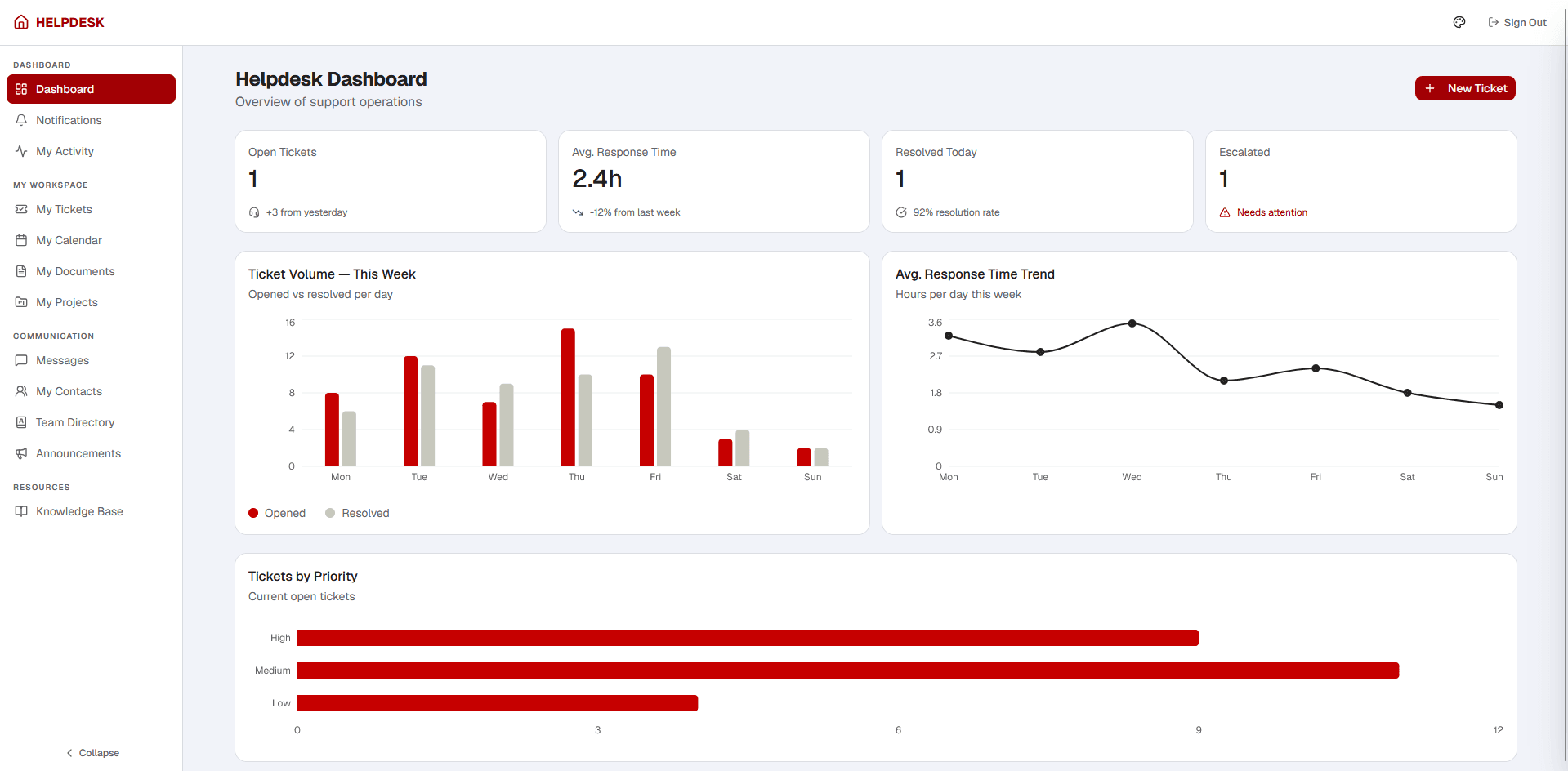Click the Monday opened red bar

(x=332, y=430)
